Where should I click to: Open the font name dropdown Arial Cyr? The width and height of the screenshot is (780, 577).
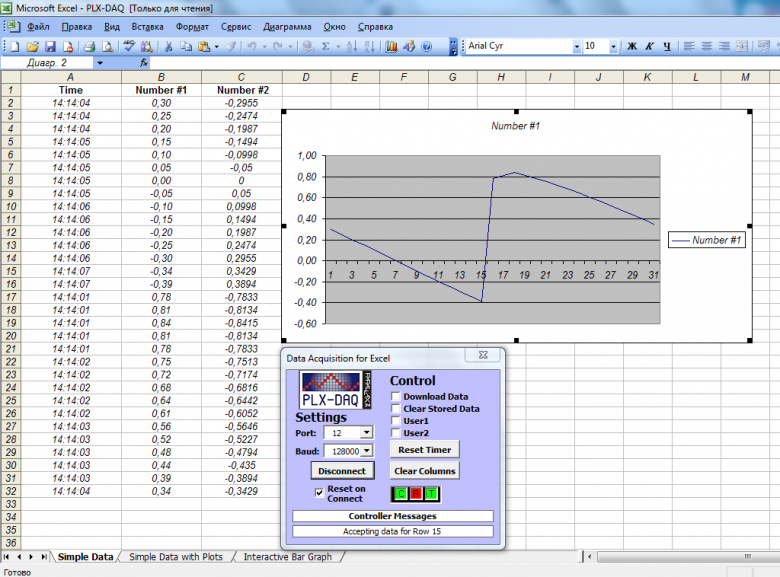point(577,46)
